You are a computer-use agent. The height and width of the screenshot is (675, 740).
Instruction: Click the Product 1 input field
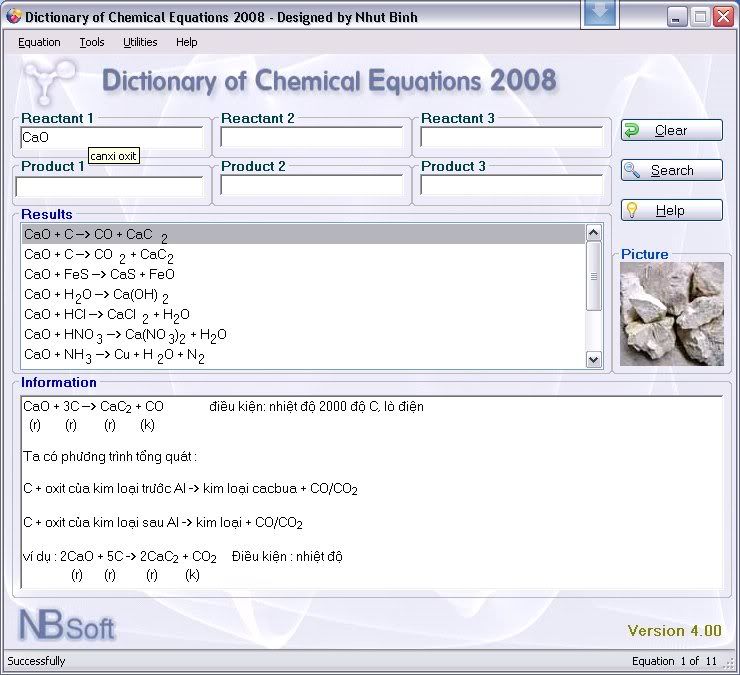(x=109, y=186)
